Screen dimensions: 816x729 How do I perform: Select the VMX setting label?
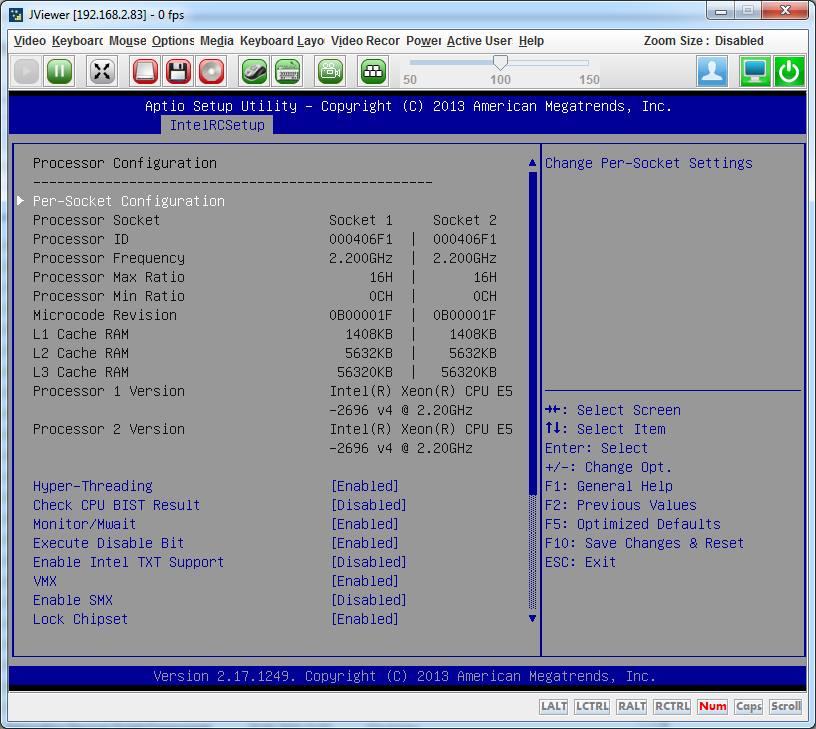(x=45, y=581)
